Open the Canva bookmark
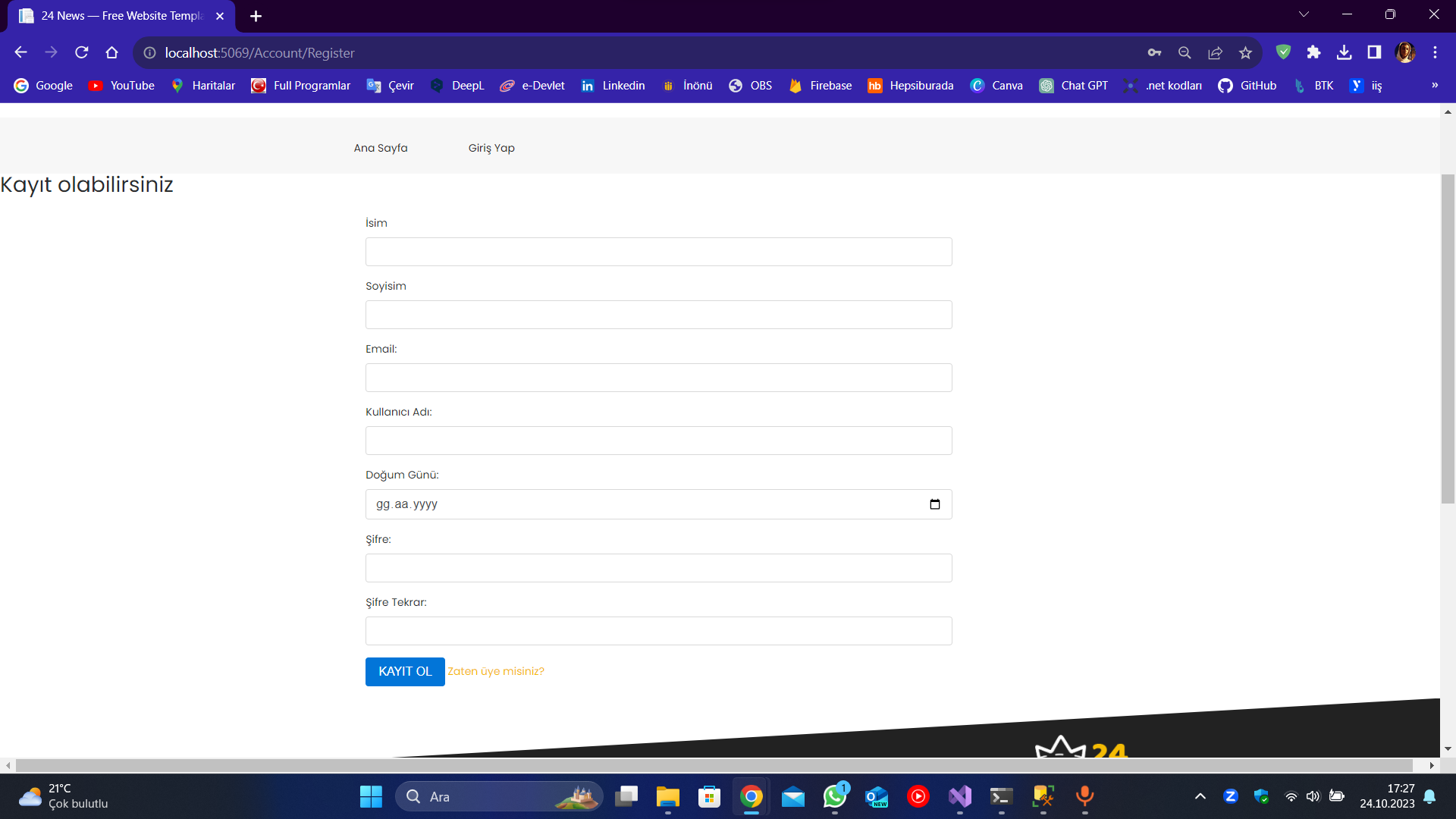The image size is (1456, 819). pos(996,86)
